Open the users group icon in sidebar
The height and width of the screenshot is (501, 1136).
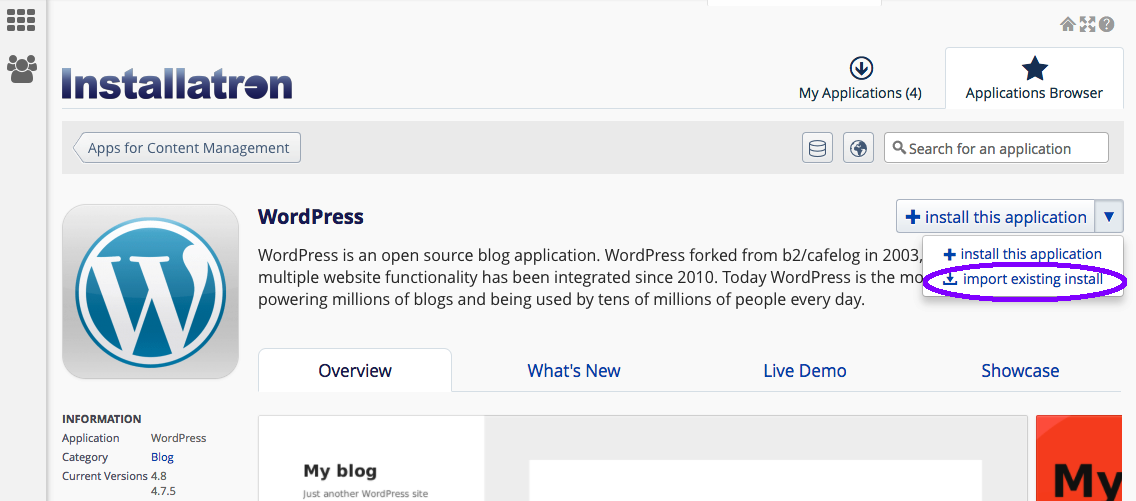[x=22, y=69]
